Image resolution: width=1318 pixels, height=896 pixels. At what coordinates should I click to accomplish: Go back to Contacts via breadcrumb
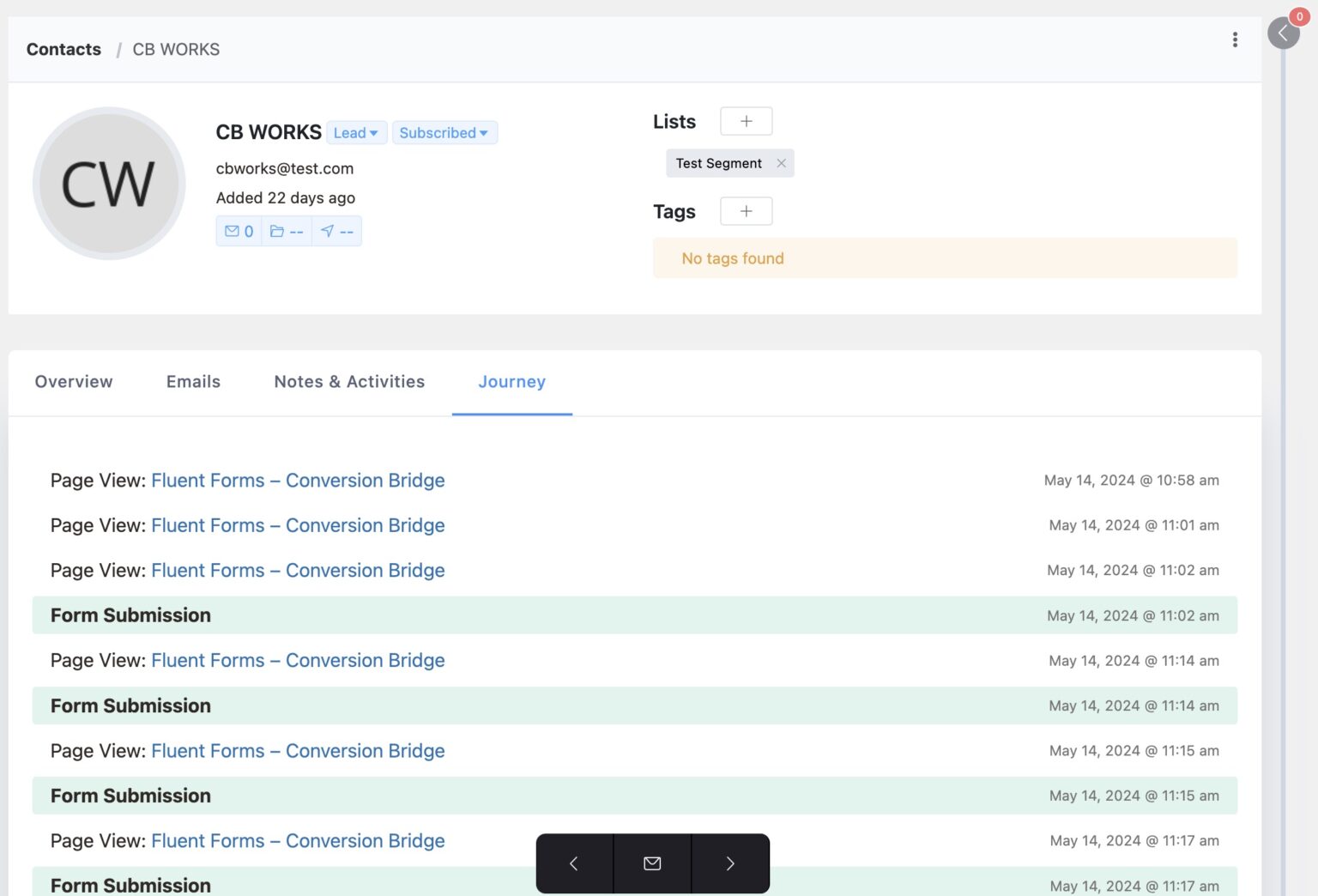pos(63,50)
